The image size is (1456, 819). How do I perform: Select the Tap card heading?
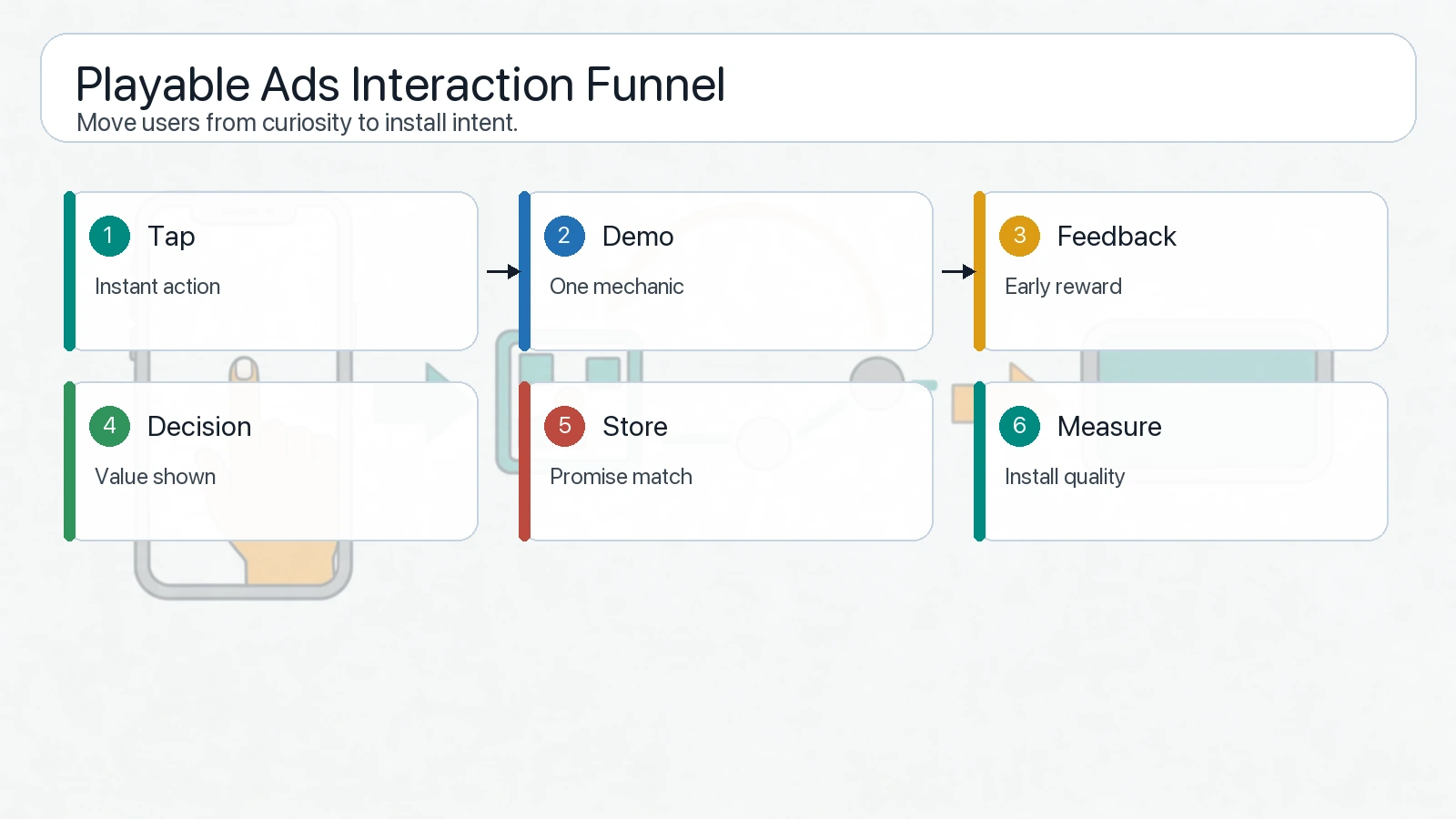171,237
